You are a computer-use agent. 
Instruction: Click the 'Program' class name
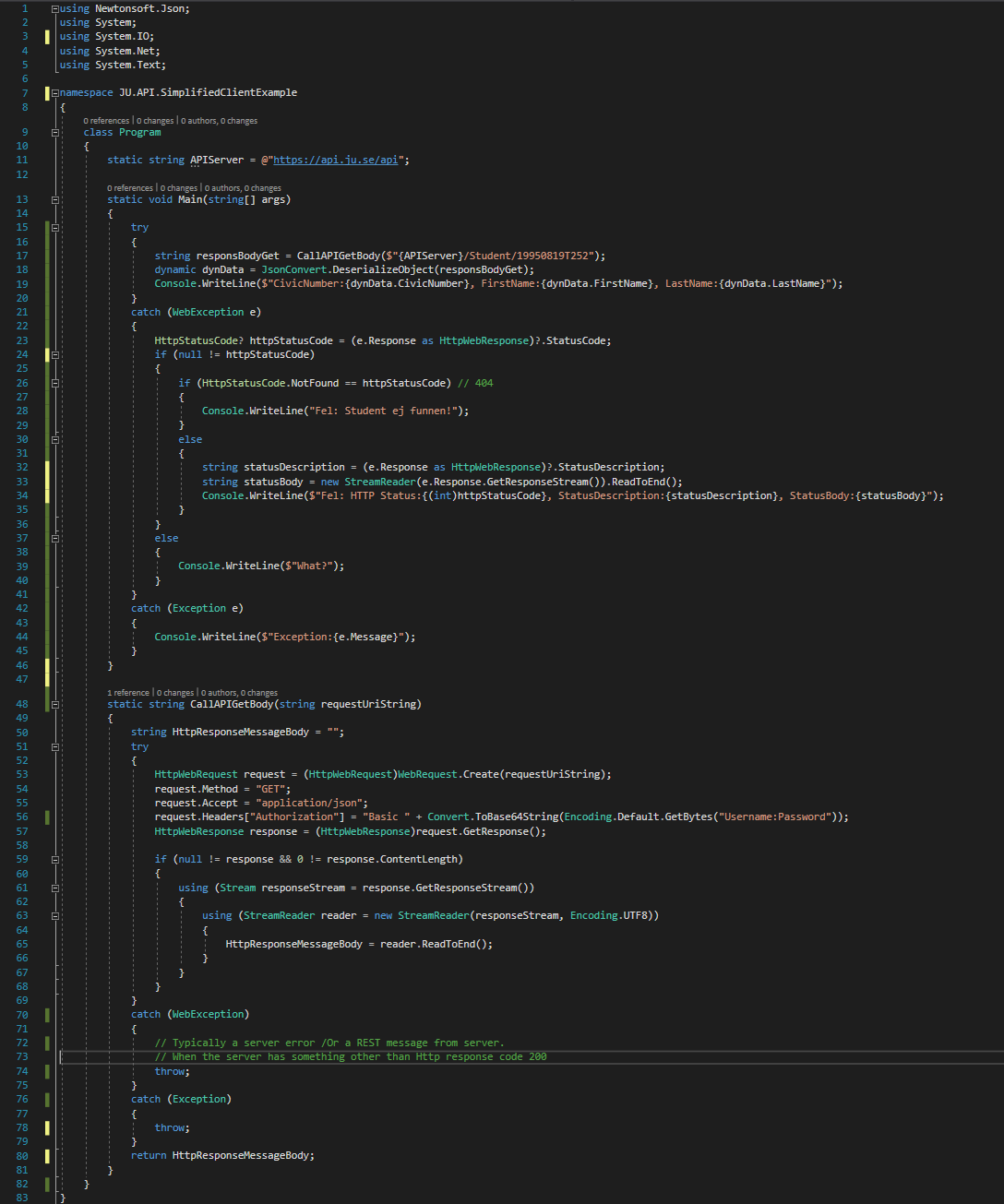pos(139,132)
